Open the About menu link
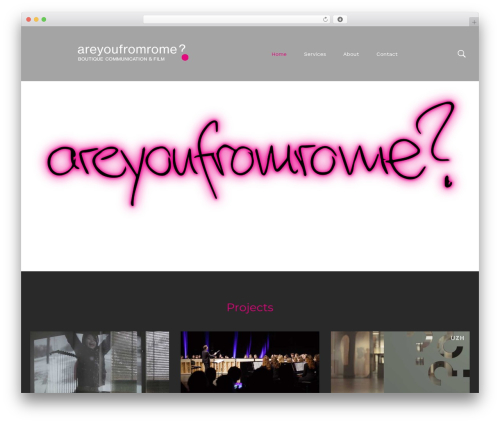 tap(351, 54)
